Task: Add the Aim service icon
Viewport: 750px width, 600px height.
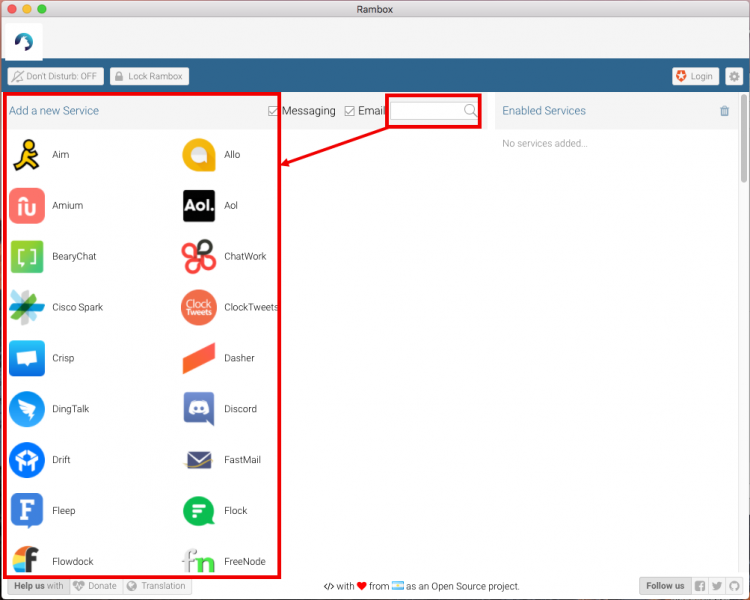Action: pos(26,155)
